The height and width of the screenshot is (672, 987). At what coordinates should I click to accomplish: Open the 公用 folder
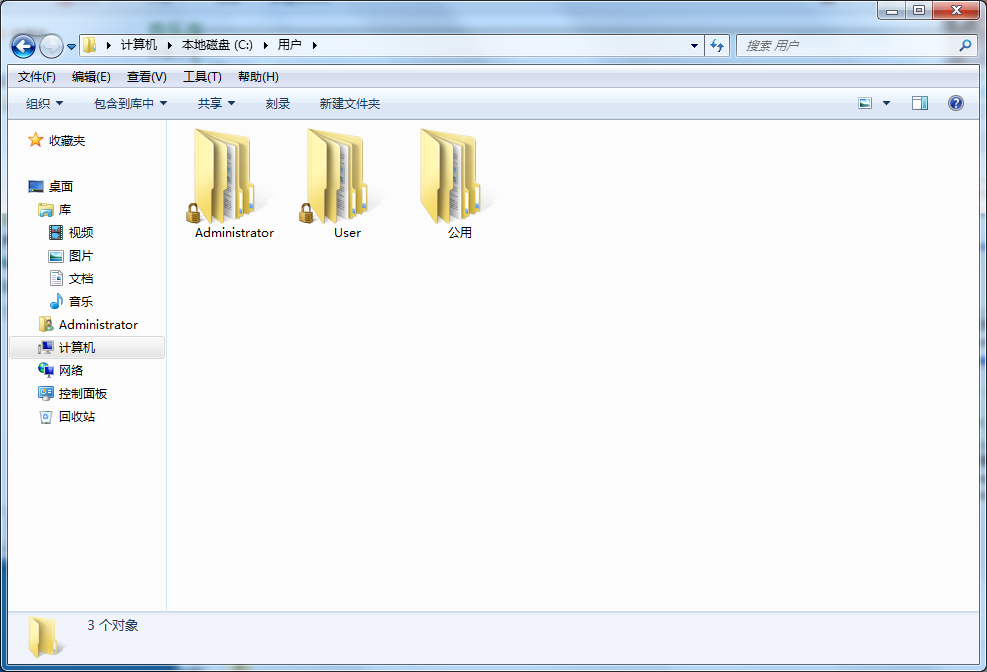(450, 176)
